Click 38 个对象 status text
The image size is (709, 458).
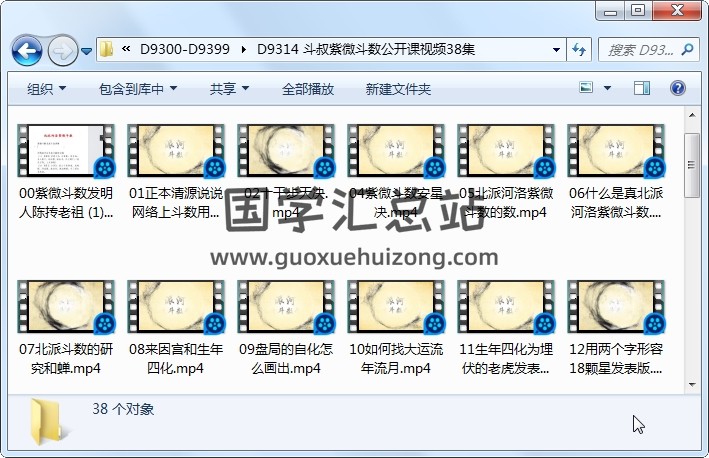(x=123, y=409)
